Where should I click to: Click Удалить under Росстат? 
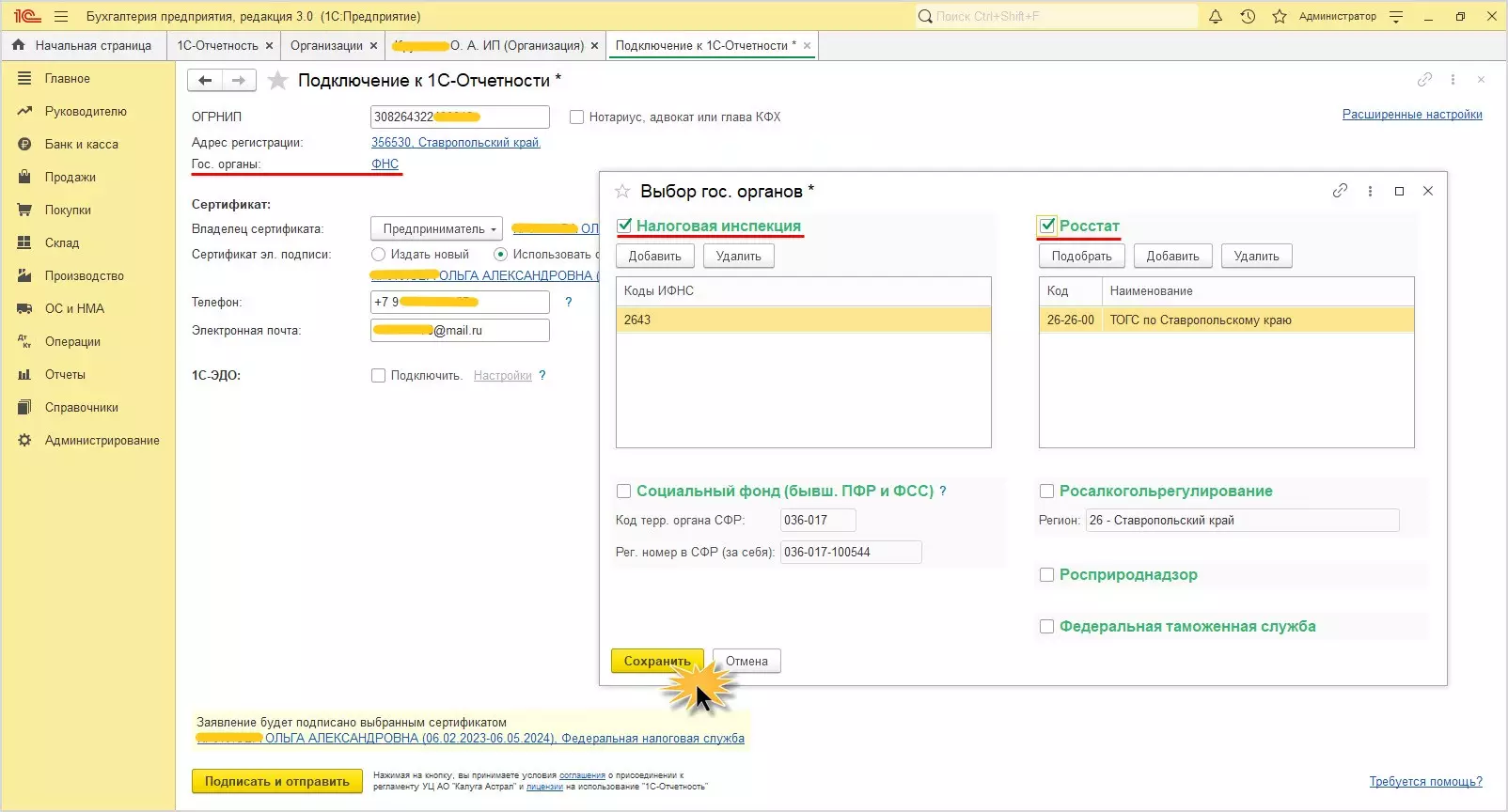(x=1257, y=256)
